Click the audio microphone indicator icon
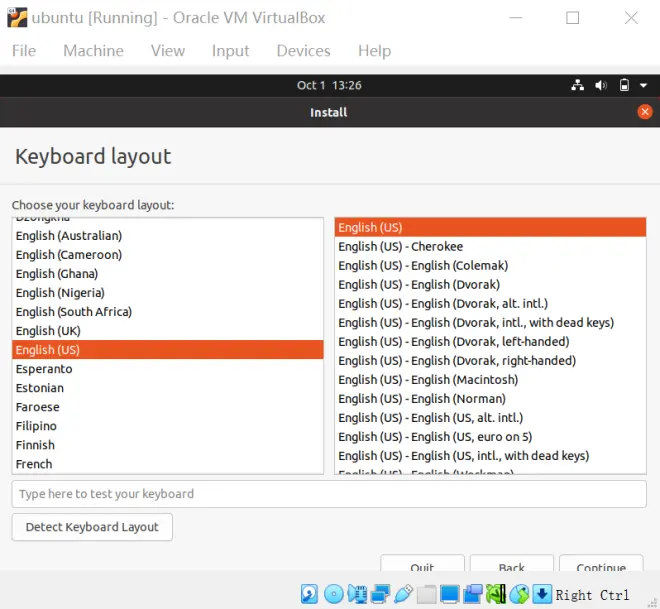660x609 pixels. click(x=357, y=594)
